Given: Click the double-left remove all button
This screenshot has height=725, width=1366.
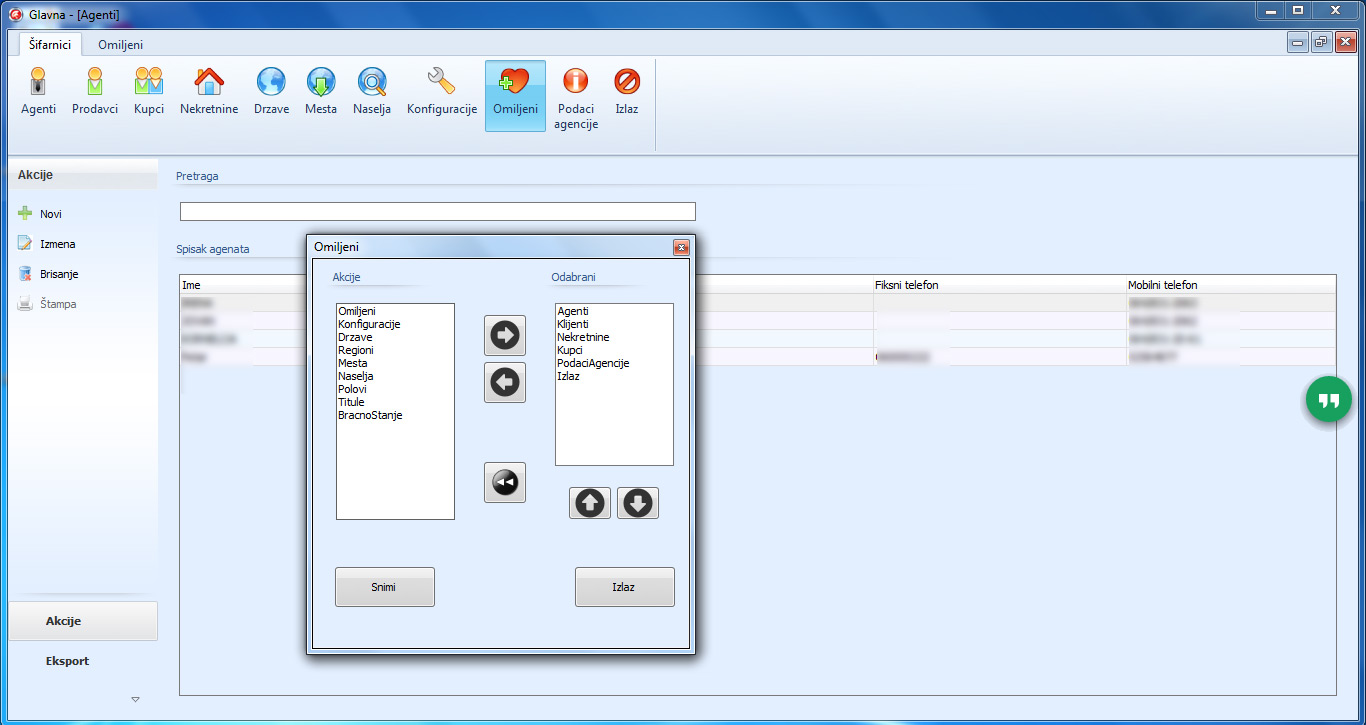Looking at the screenshot, I should [x=505, y=483].
